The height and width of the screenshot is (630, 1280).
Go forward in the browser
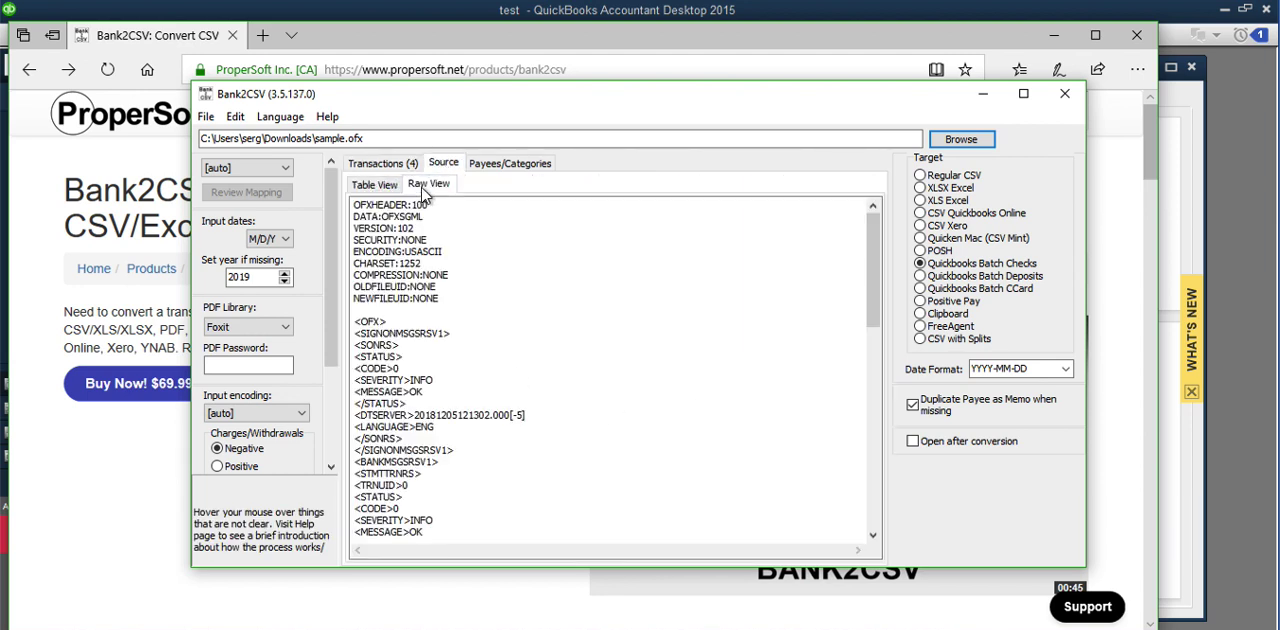68,70
